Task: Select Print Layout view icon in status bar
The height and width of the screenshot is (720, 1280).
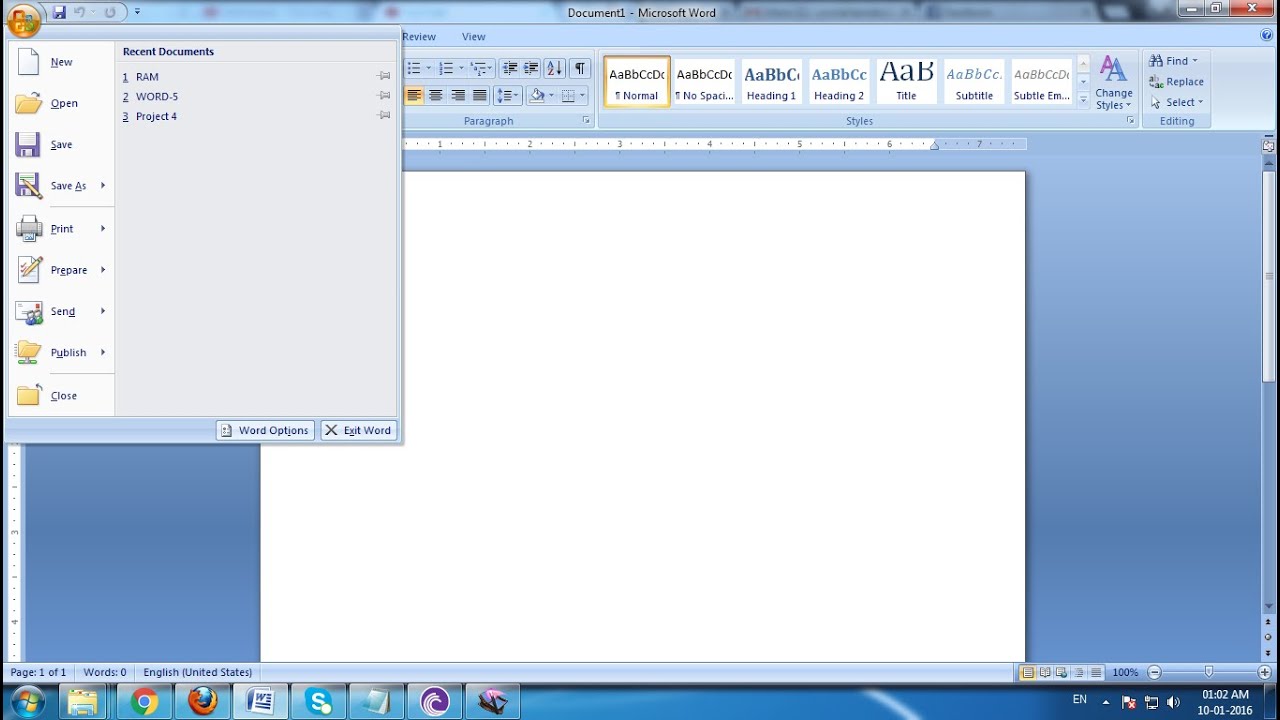Action: point(1029,672)
